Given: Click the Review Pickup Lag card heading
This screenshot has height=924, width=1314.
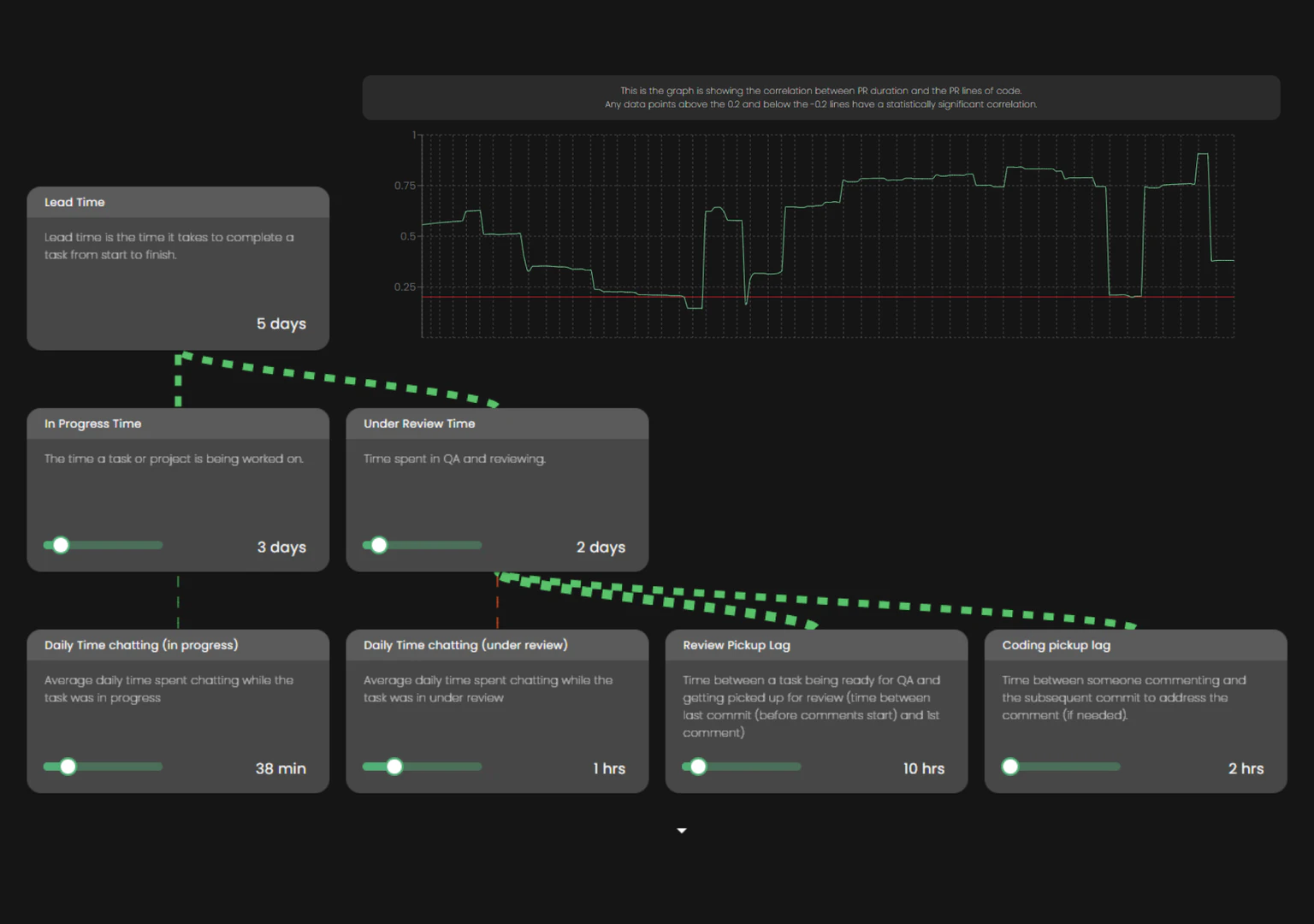Looking at the screenshot, I should point(736,645).
